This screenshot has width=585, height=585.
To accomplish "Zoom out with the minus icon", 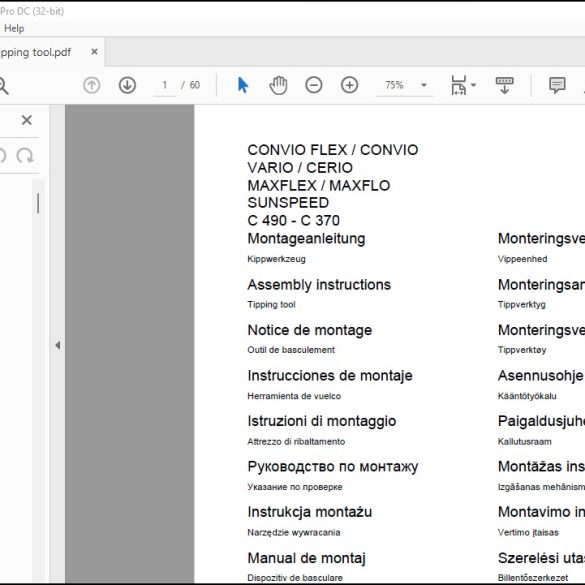I will pyautogui.click(x=314, y=85).
